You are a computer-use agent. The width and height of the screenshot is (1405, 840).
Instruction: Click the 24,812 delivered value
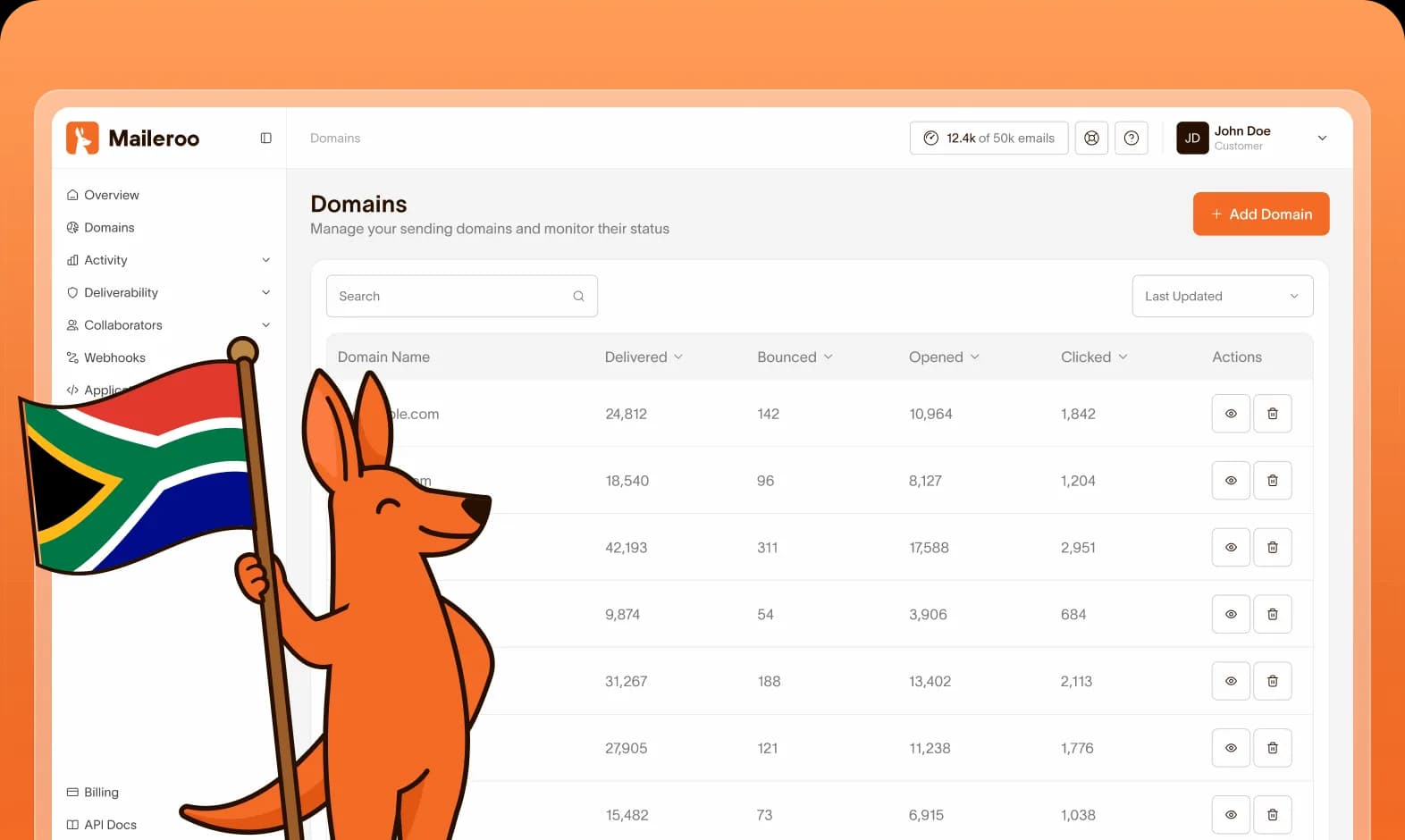[x=626, y=414]
